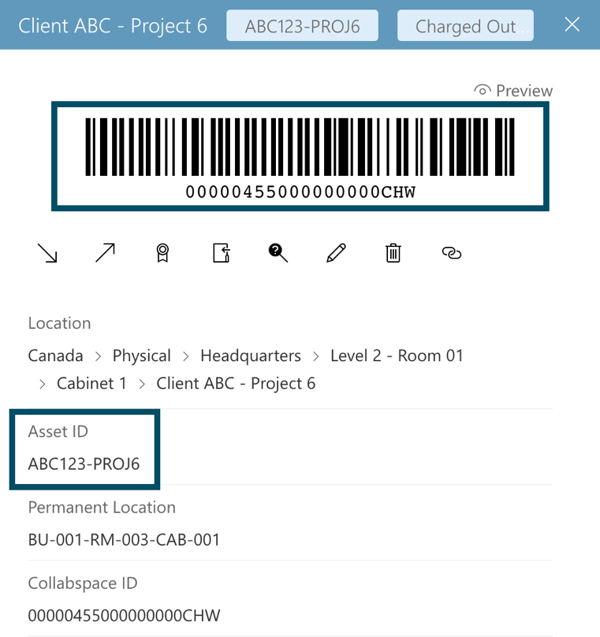Click the ABC123-PROJ6 header badge
The image size is (600, 637).
302,26
